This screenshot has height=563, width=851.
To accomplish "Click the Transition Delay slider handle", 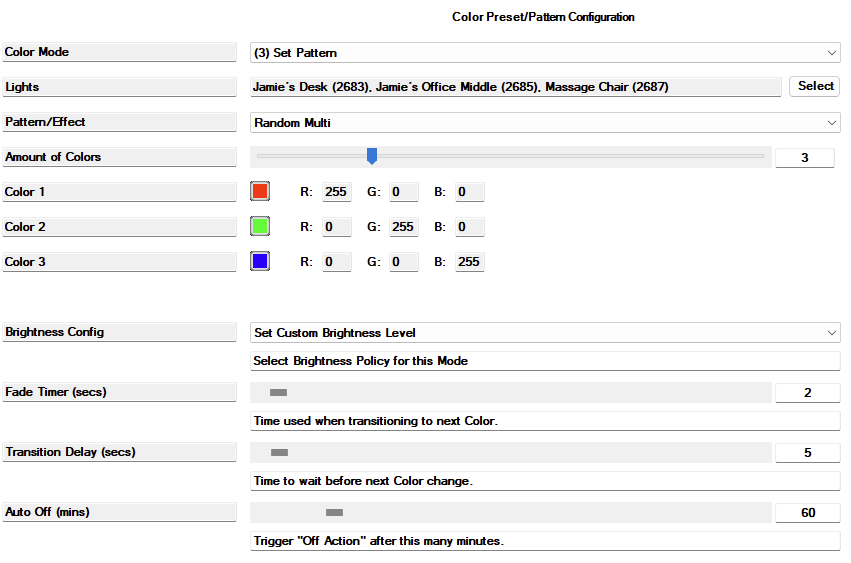I will tap(279, 453).
